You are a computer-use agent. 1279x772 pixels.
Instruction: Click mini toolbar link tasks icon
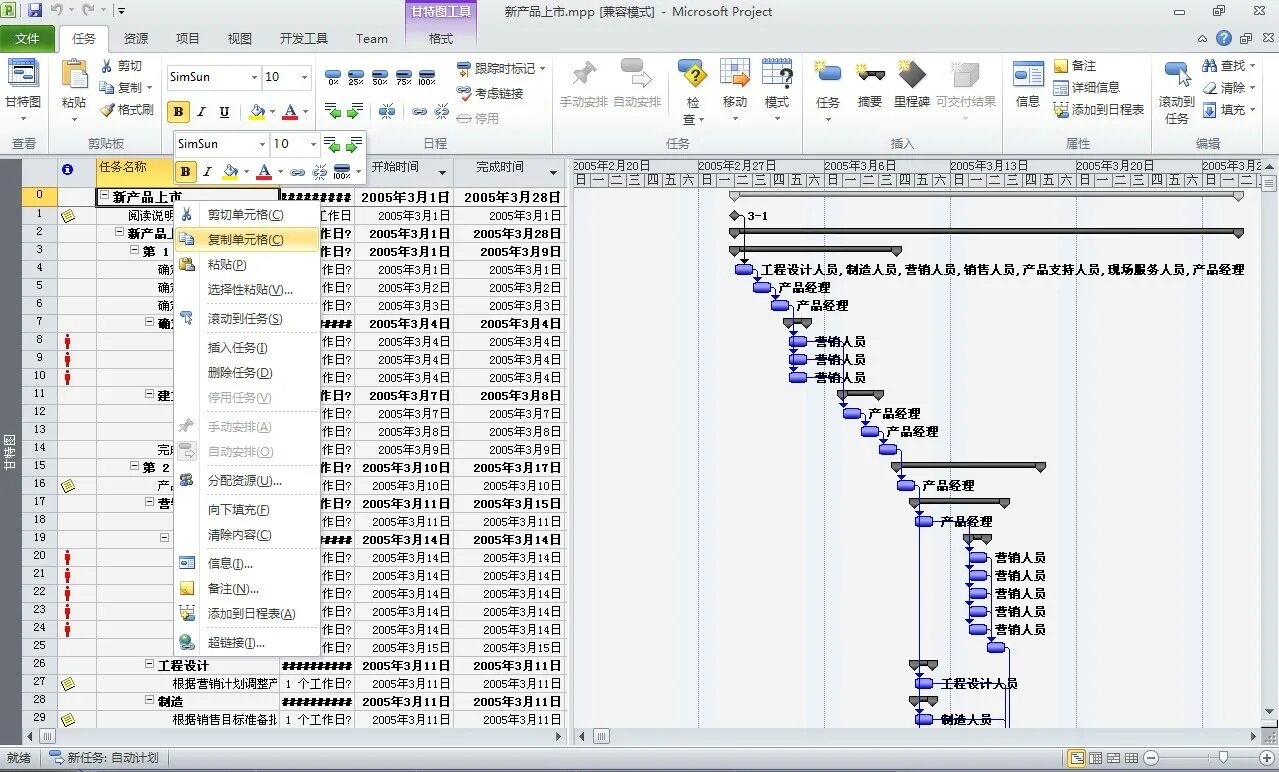(298, 172)
